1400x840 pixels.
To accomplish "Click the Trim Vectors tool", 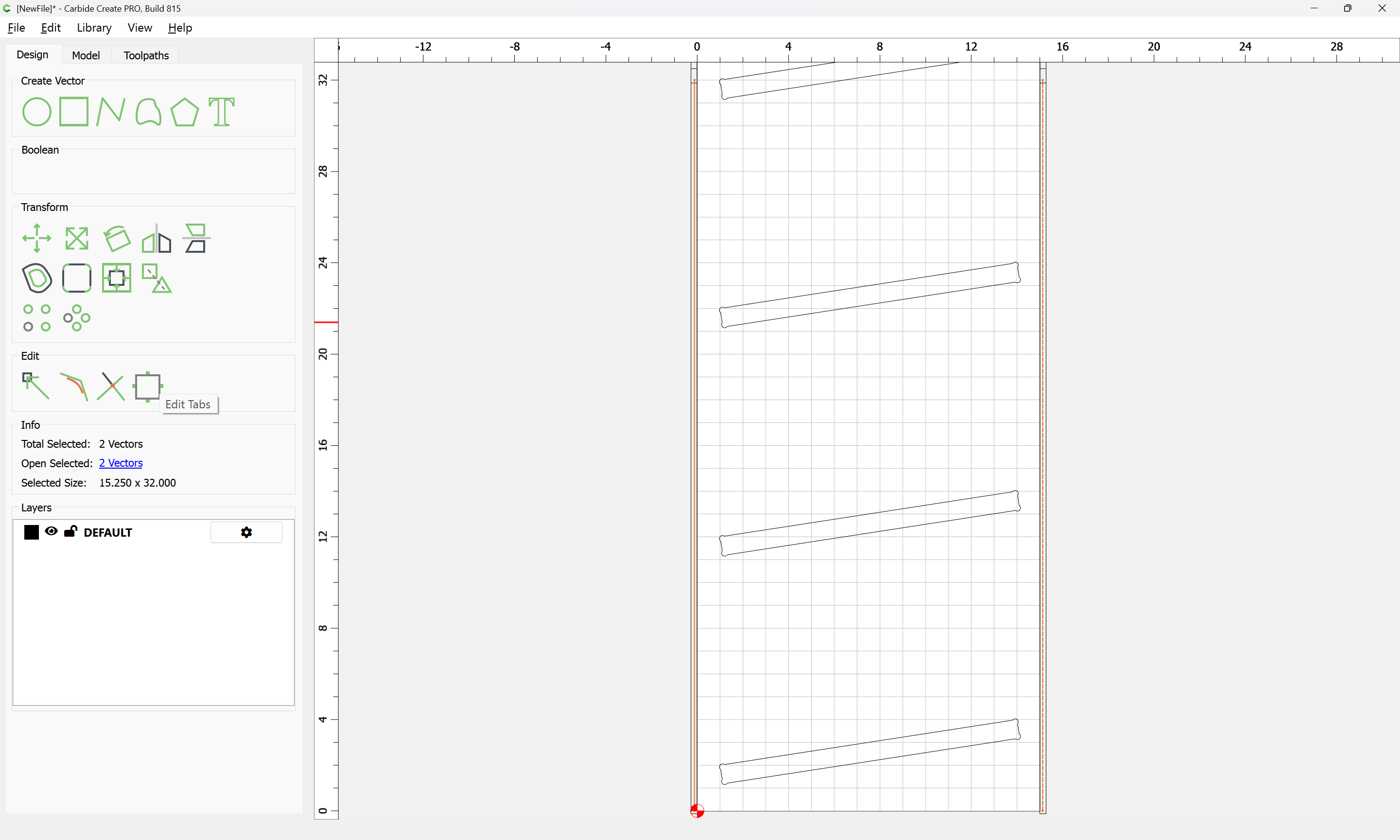I will tap(111, 386).
